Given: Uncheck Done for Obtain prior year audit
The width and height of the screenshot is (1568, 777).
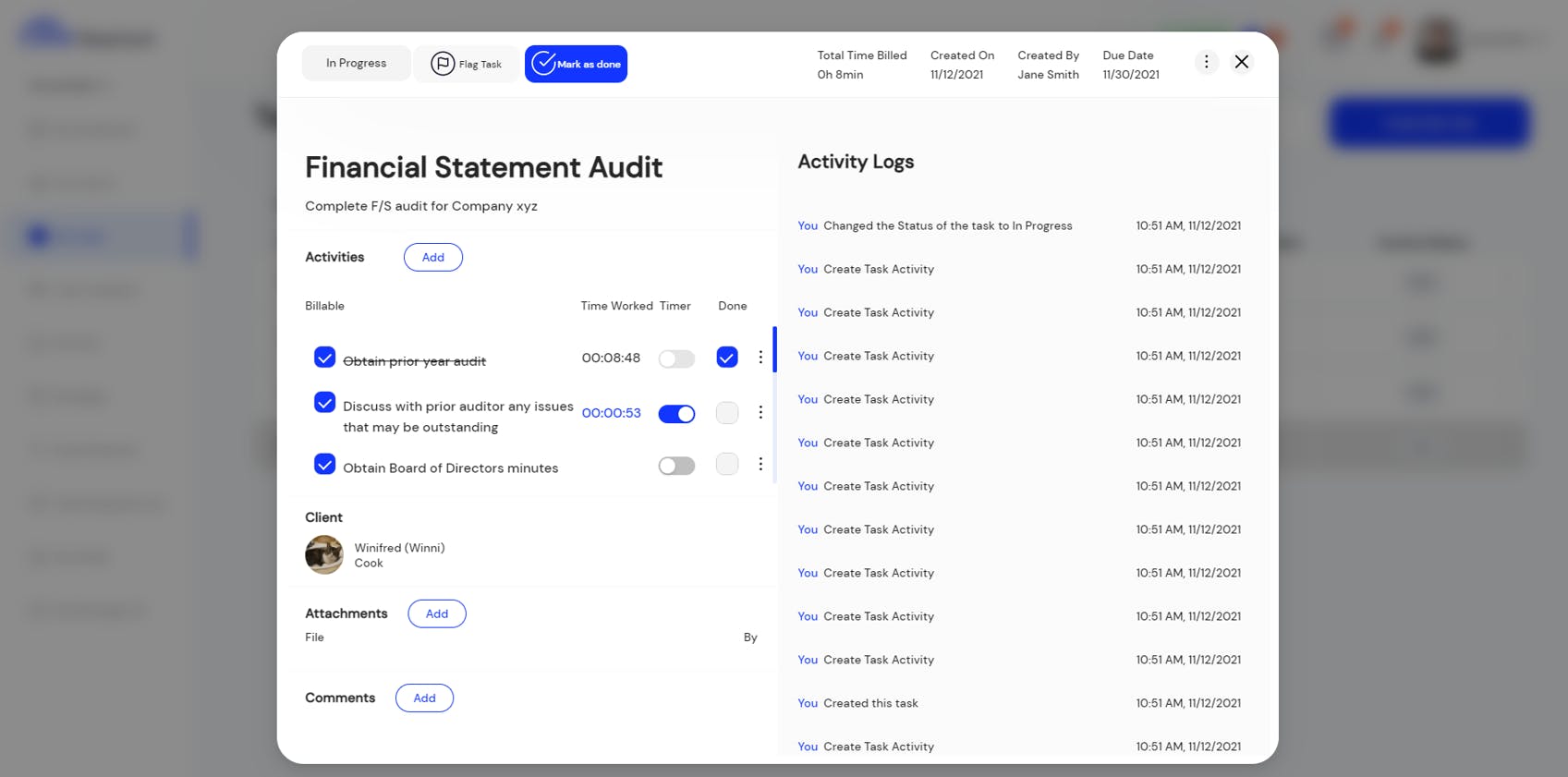Looking at the screenshot, I should pyautogui.click(x=727, y=358).
